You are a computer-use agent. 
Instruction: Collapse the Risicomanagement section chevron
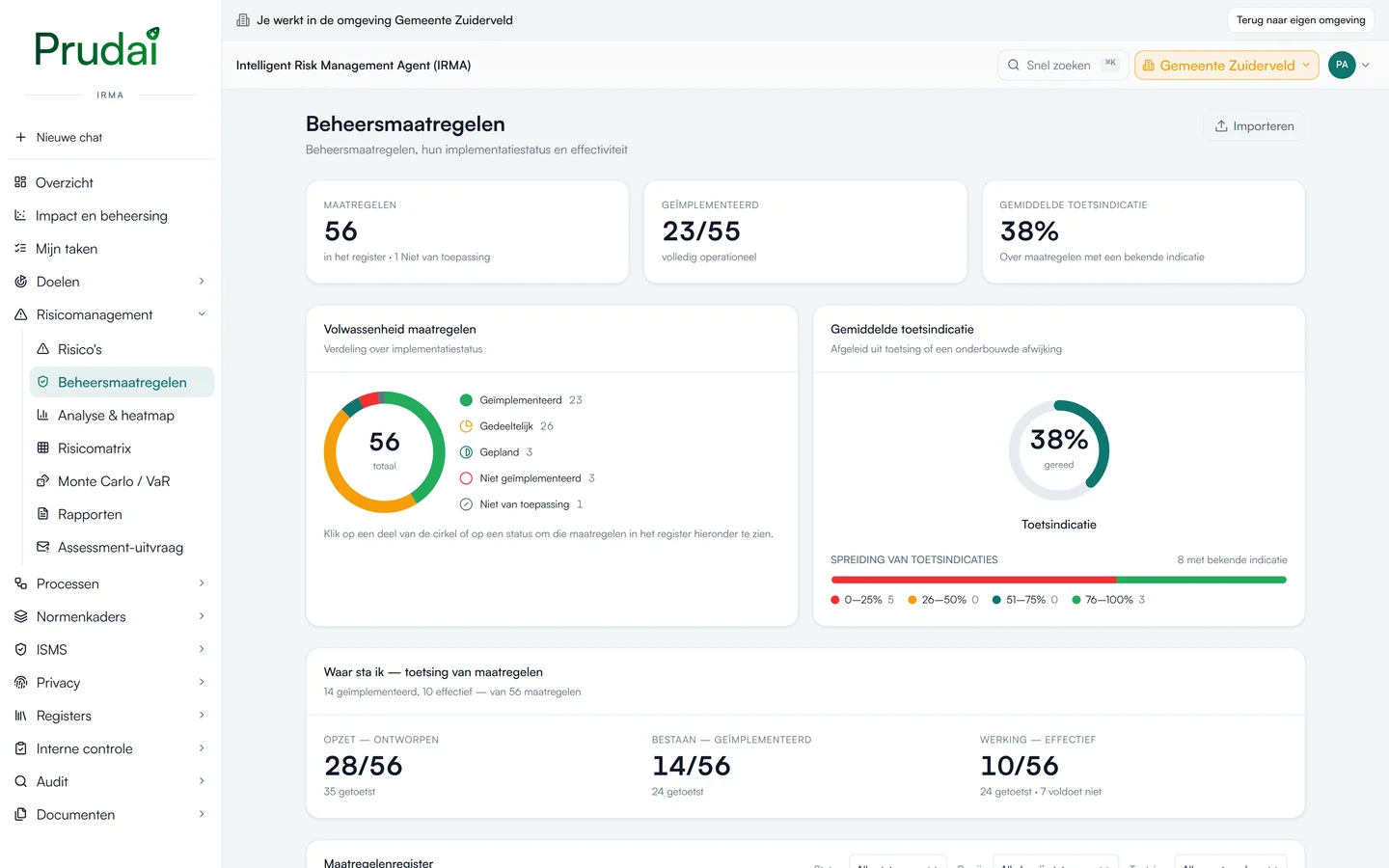[x=202, y=314]
